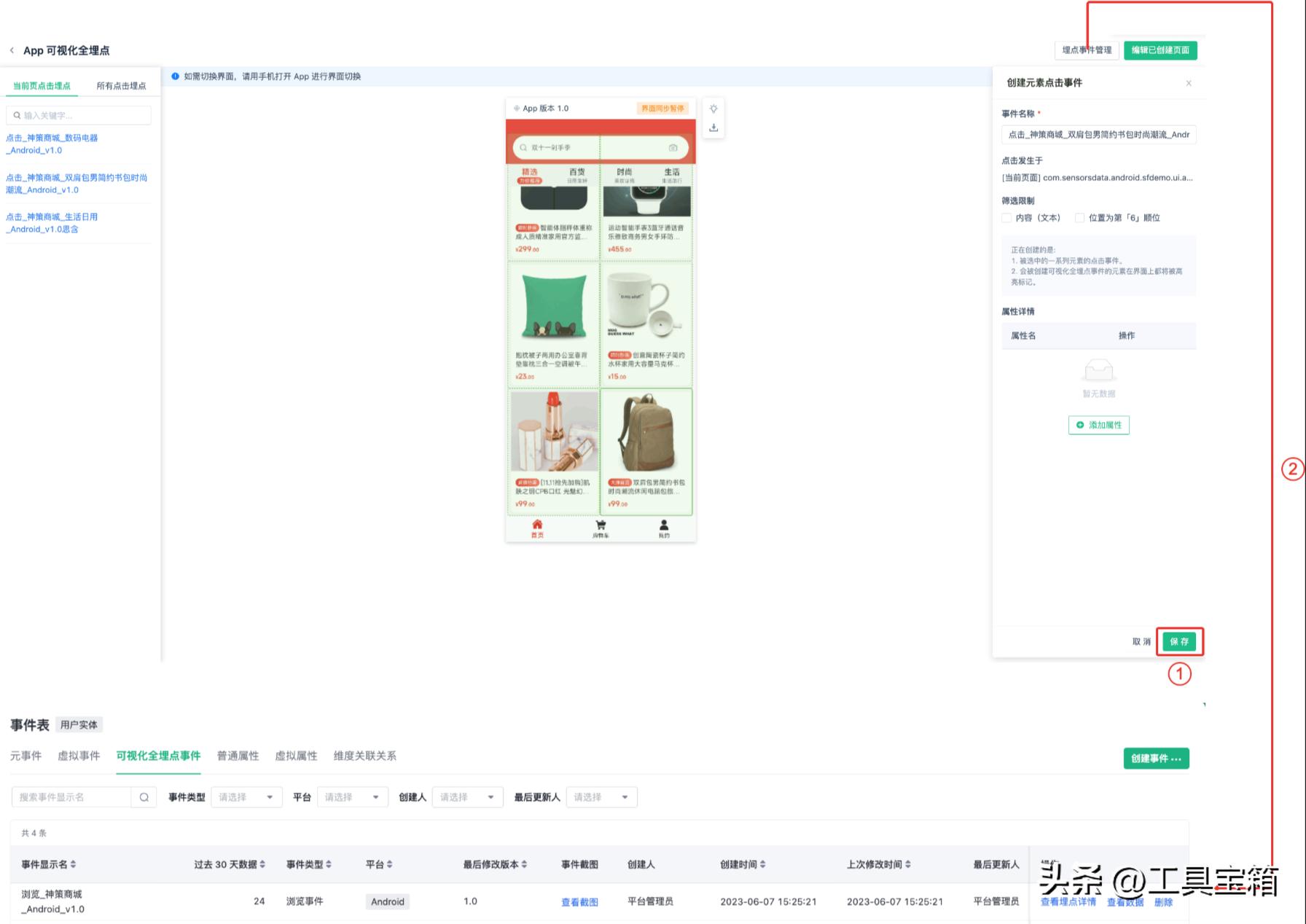Screen dimensions: 1306x924
Task: Open 查看截图 for 浏览_神策商城 event
Action: pos(579,901)
